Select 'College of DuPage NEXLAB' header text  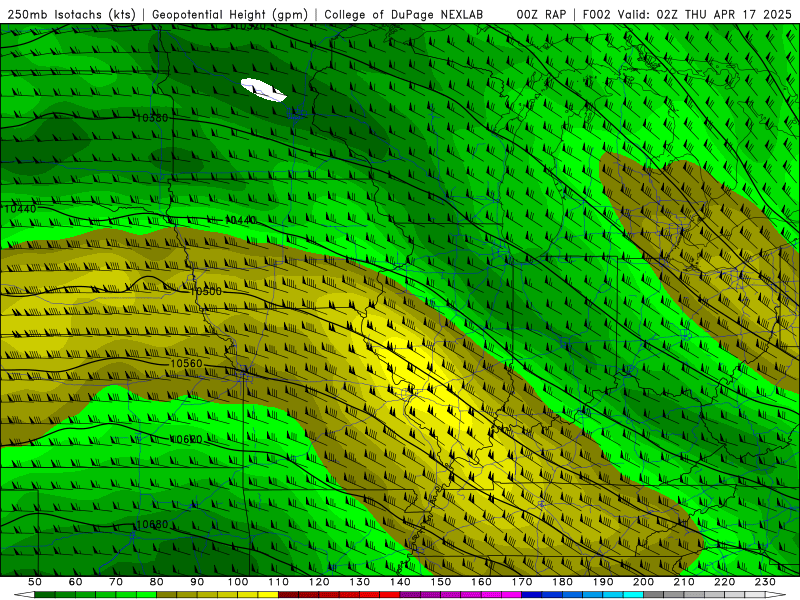pyautogui.click(x=403, y=15)
